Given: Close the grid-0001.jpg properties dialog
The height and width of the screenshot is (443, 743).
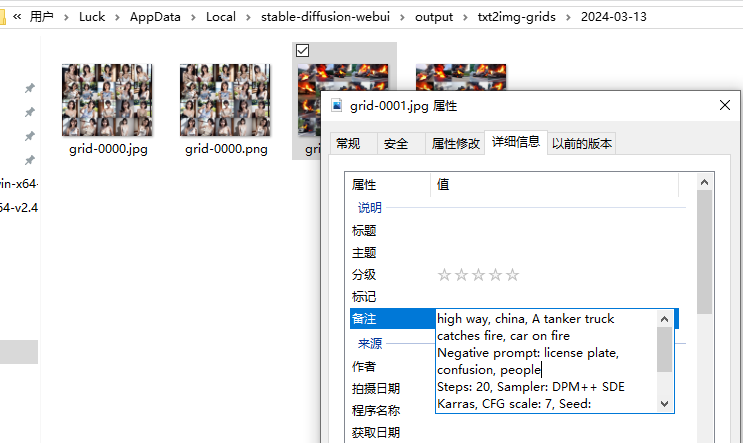Looking at the screenshot, I should click(x=723, y=105).
